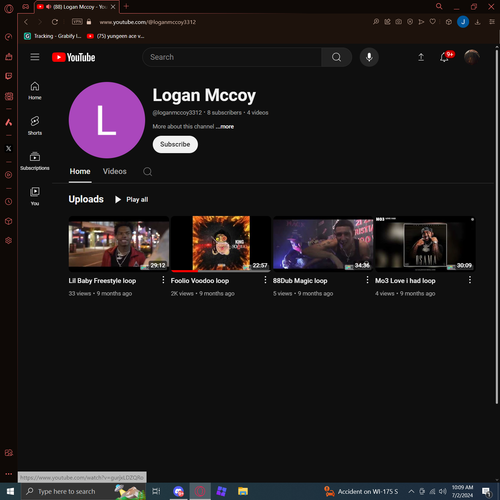Open the You library section
The image size is (500, 500).
coord(35,196)
